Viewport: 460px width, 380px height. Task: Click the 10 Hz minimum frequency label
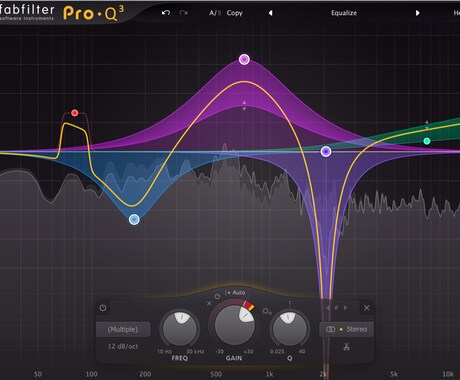click(164, 351)
